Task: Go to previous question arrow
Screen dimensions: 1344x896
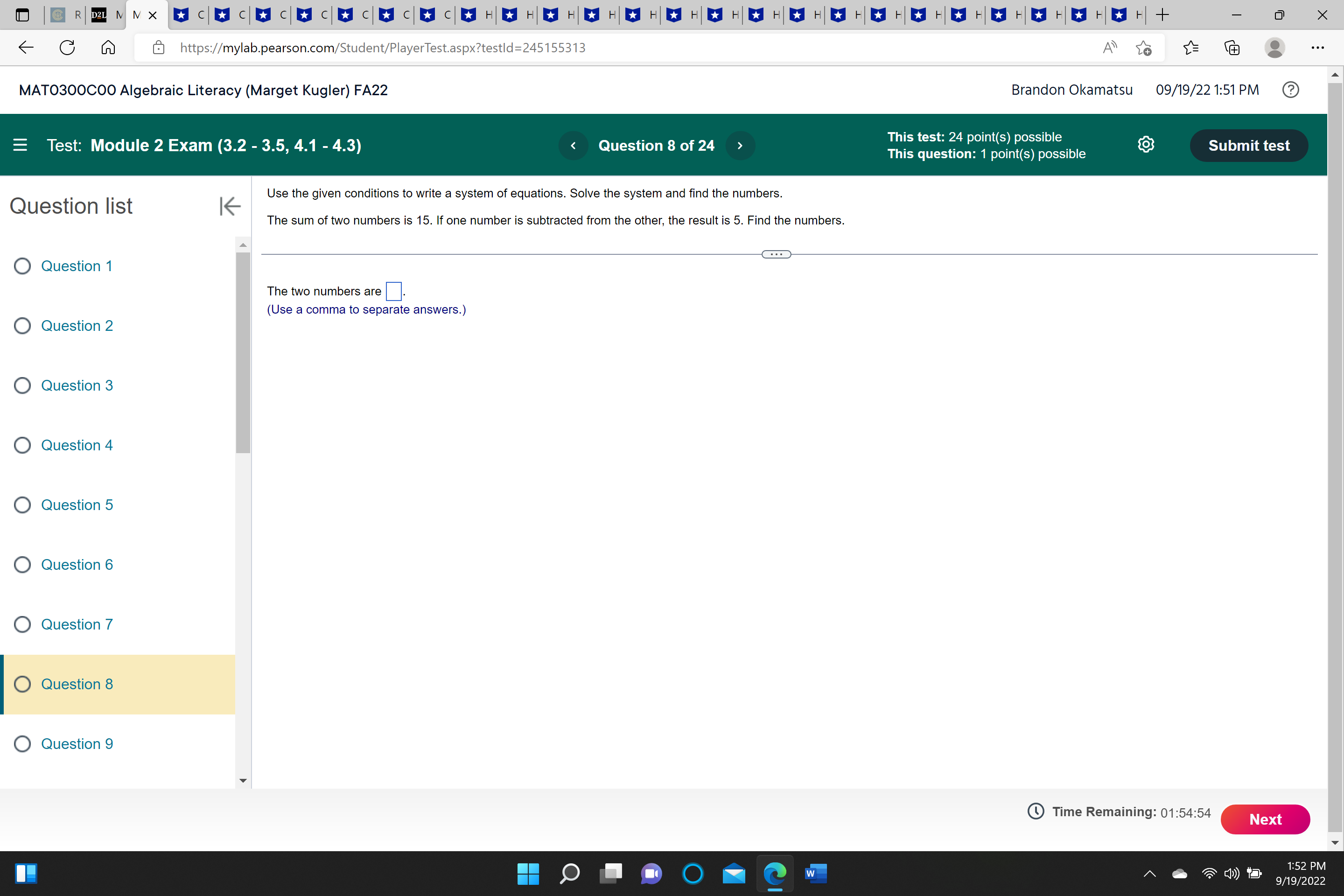Action: pos(573,146)
